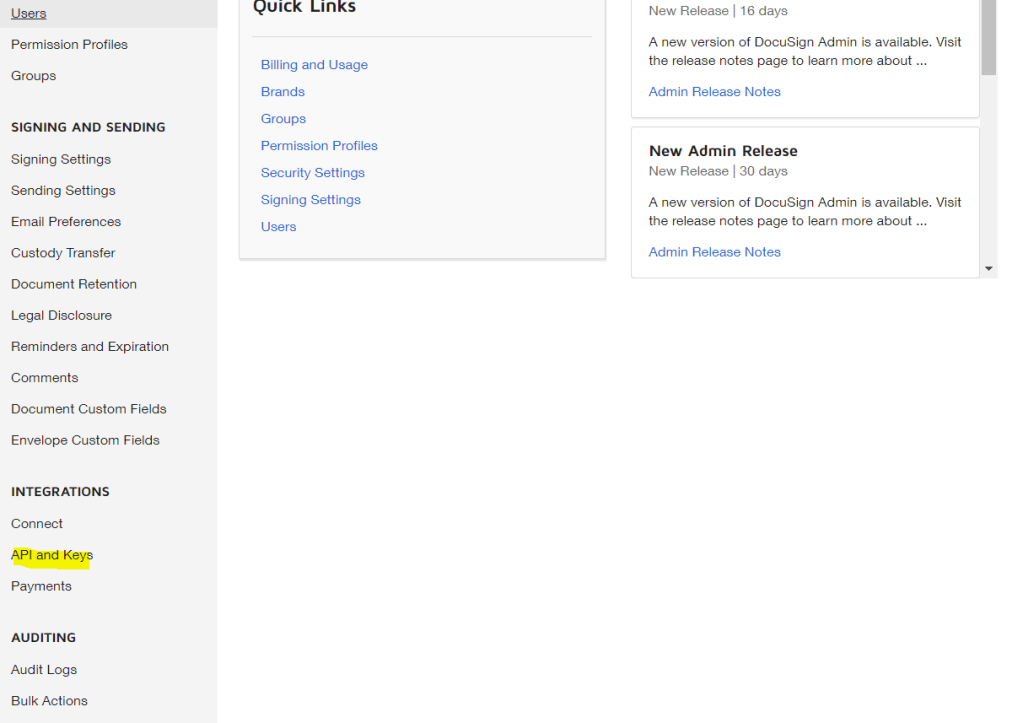The height and width of the screenshot is (723, 1023).
Task: Click the release list scrollbar down arrow
Action: (989, 269)
